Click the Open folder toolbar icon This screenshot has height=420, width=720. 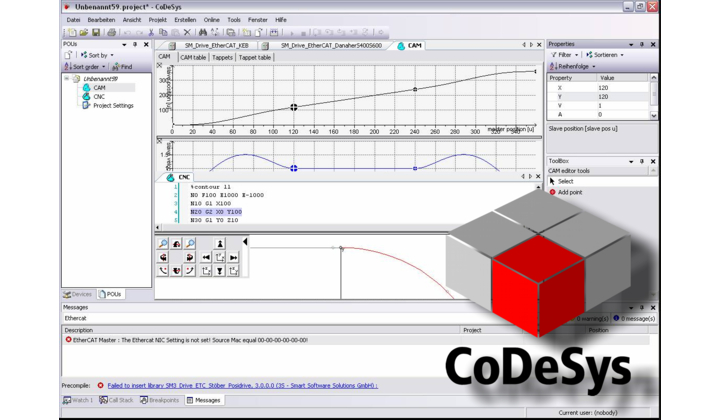pos(84,32)
